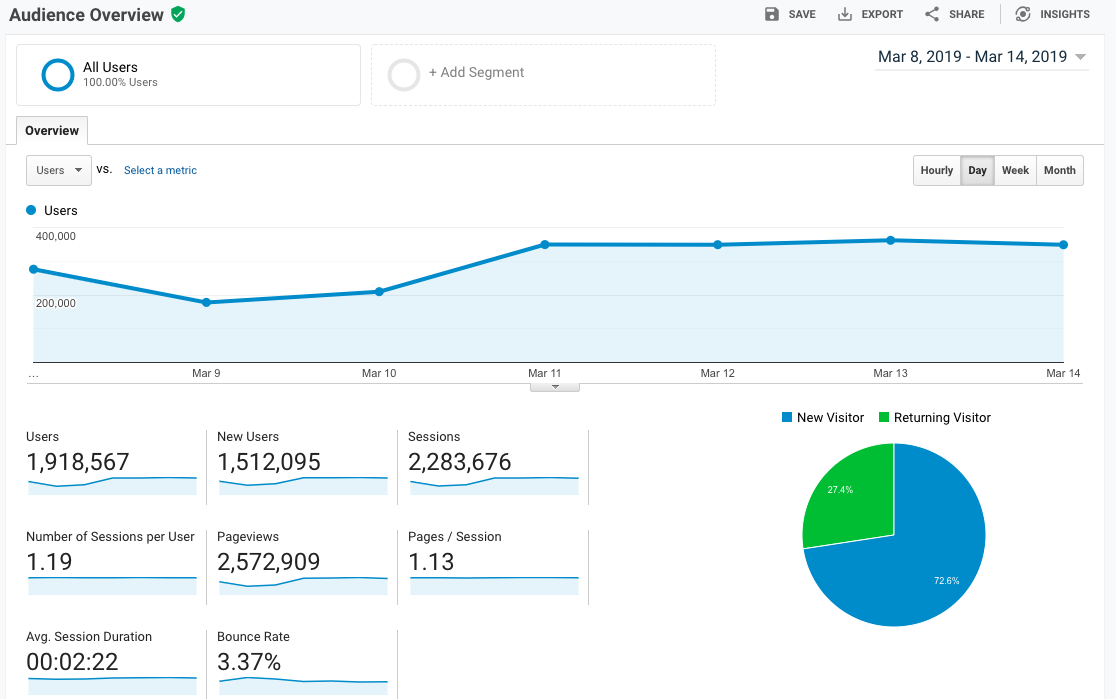The width and height of the screenshot is (1116, 699).
Task: Switch the chart to Month view
Action: coord(1059,171)
